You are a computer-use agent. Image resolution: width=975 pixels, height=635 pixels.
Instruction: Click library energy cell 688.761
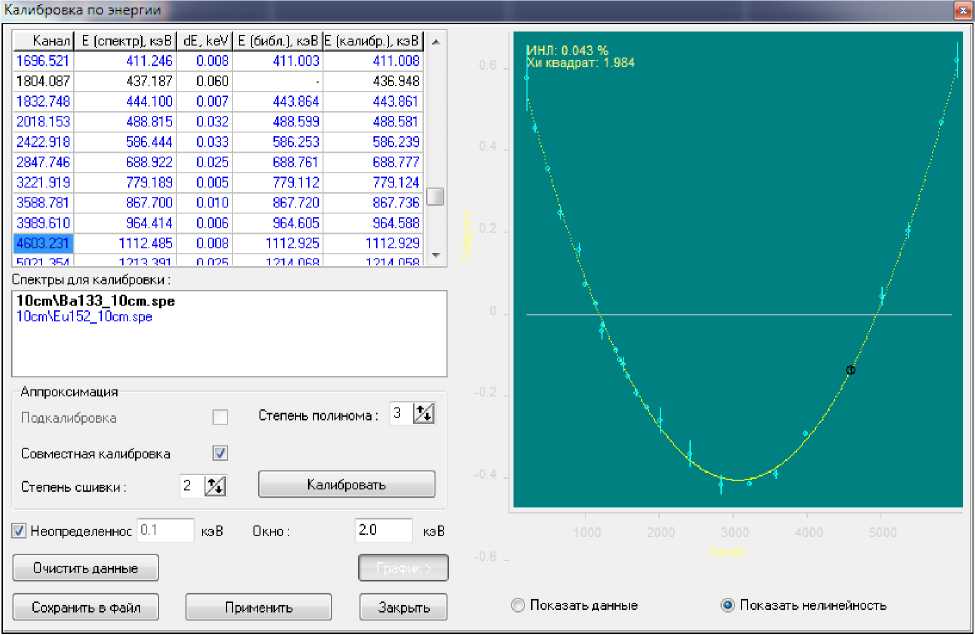(278, 162)
